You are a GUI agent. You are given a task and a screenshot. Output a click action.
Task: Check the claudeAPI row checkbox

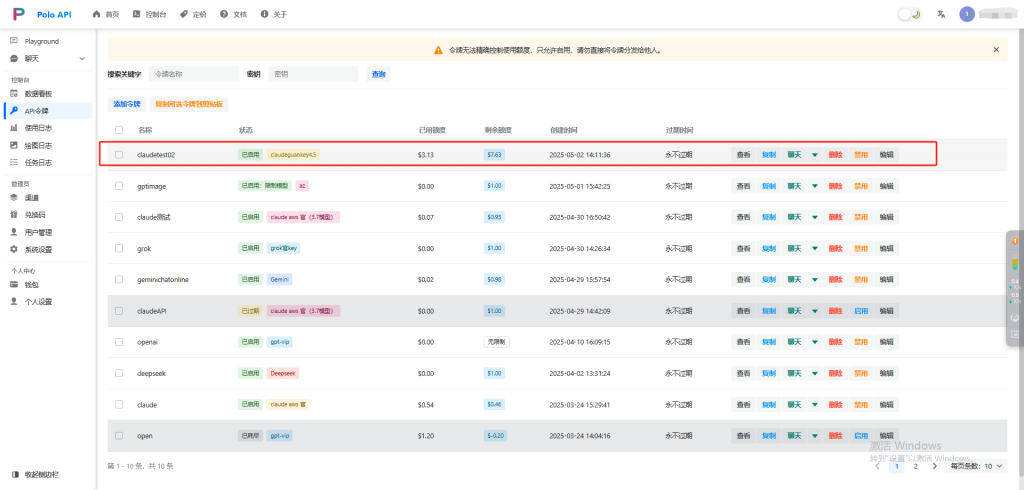119,311
